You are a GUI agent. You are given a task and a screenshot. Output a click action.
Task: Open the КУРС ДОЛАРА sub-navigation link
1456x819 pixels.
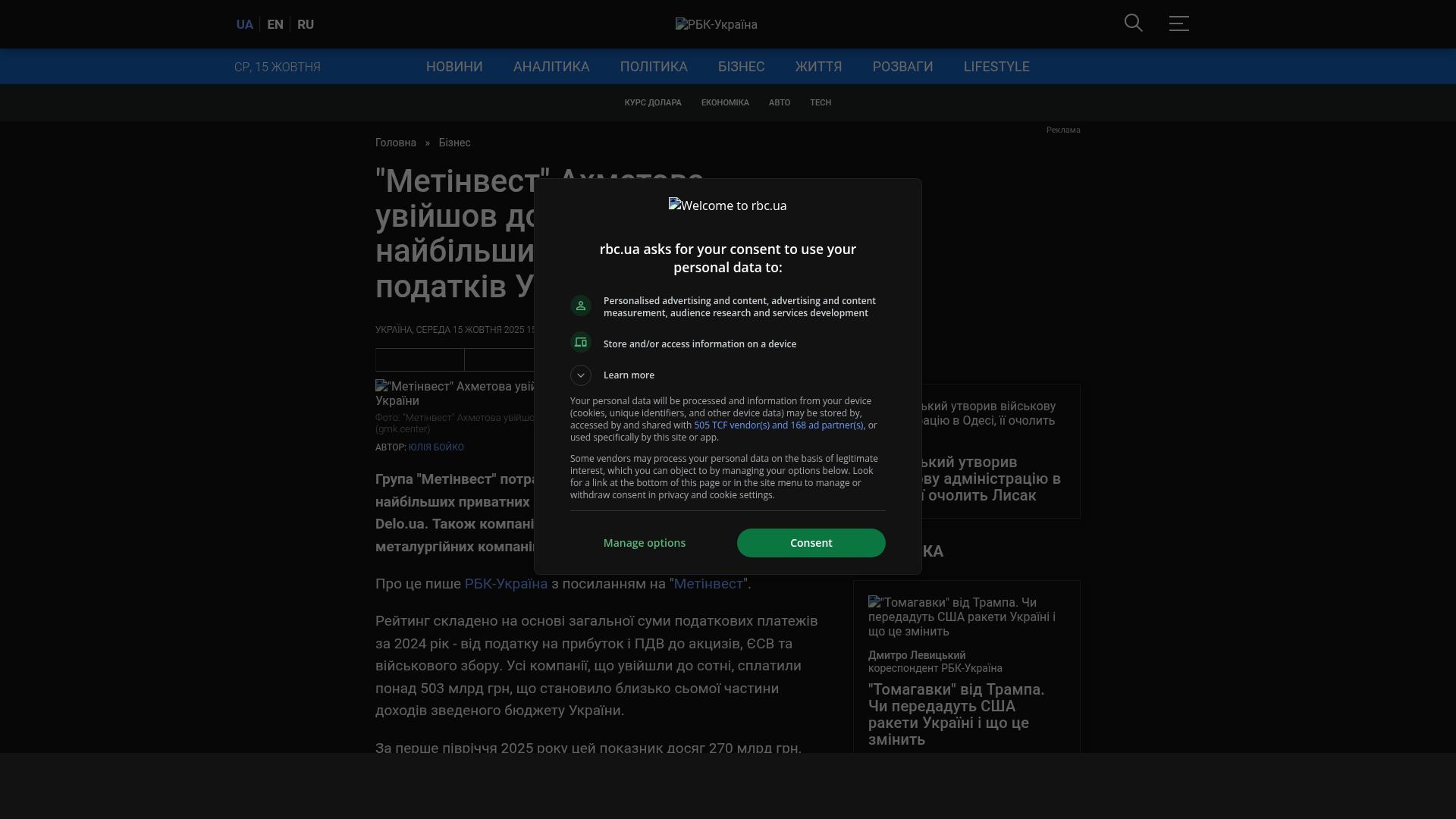652,102
